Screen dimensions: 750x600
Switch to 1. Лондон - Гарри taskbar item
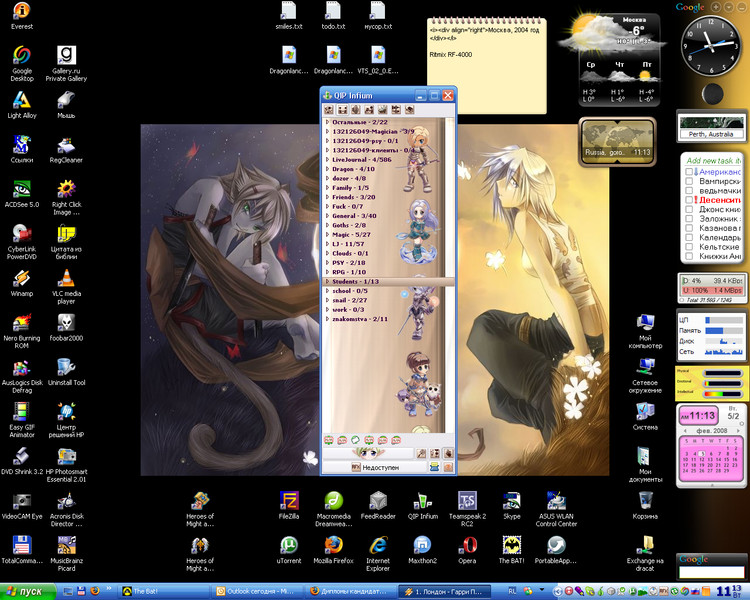pyautogui.click(x=444, y=591)
